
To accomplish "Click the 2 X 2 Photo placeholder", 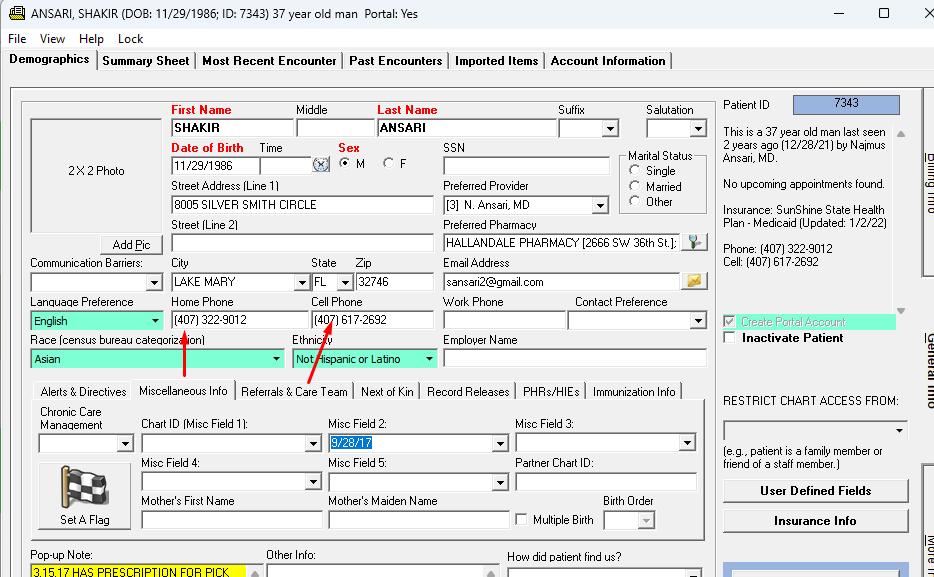I will click(x=97, y=171).
